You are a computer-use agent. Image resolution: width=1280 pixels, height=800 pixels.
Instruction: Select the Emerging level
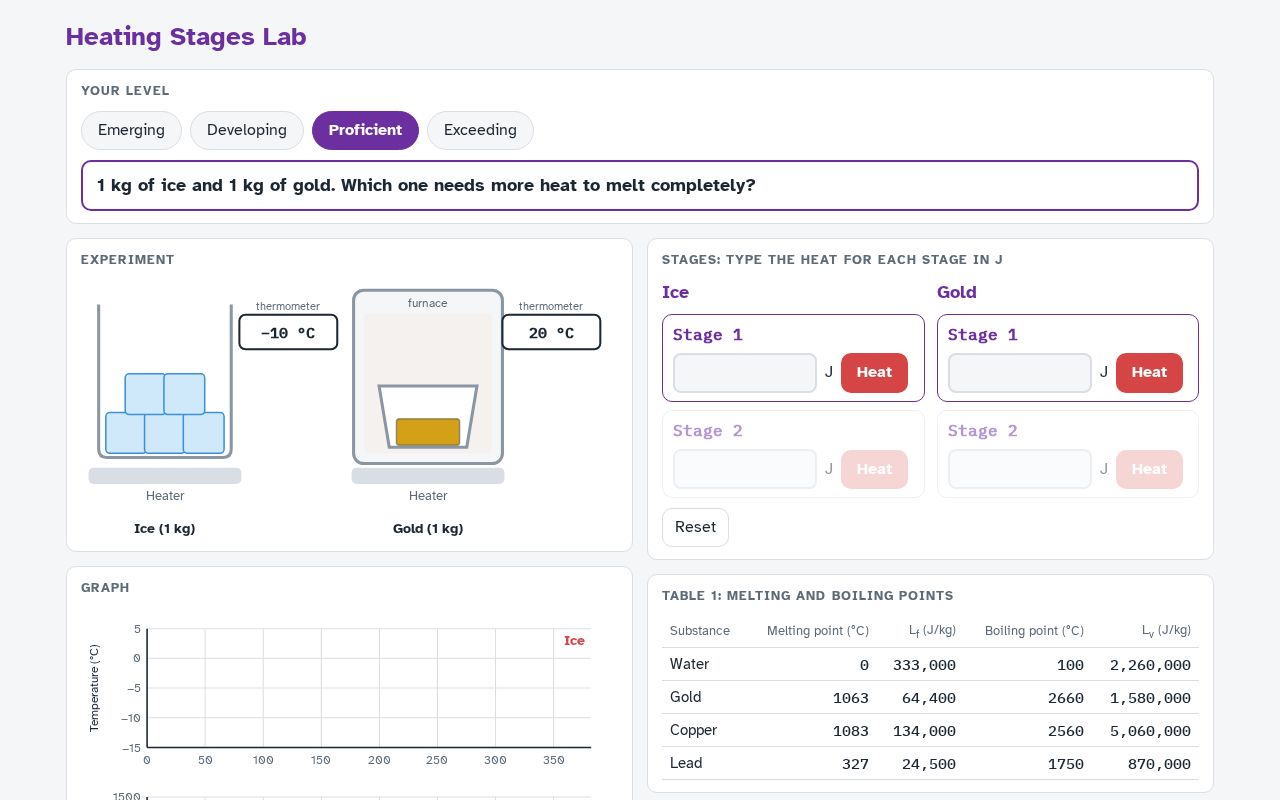[131, 130]
